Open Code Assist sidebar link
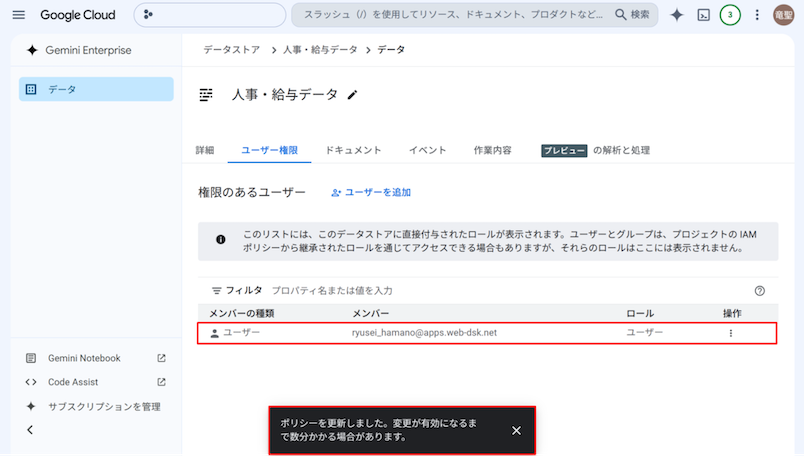Image resolution: width=804 pixels, height=456 pixels. pyautogui.click(x=73, y=382)
